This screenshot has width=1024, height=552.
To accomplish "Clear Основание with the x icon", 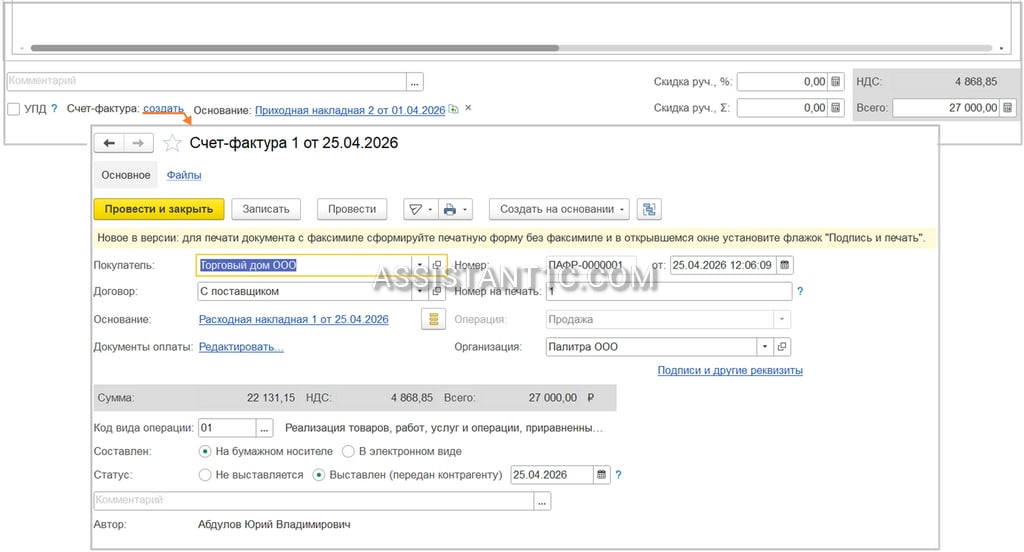I will (x=468, y=108).
